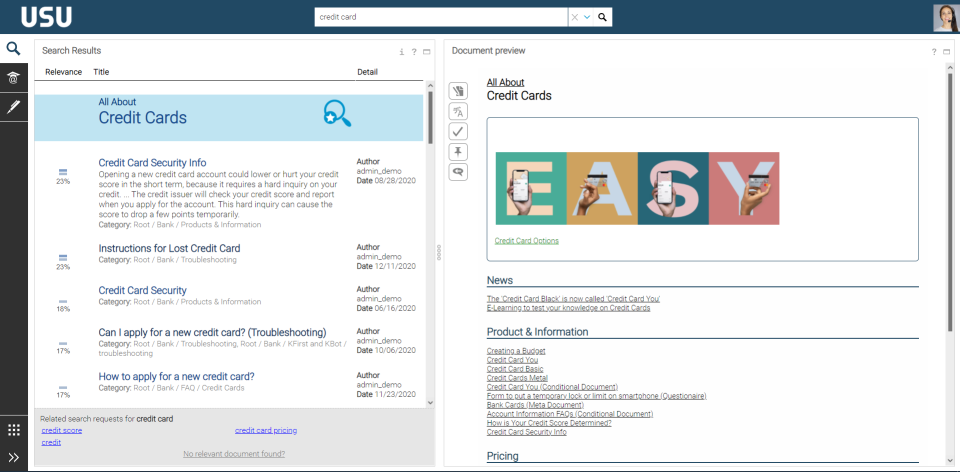Select the All About Credit Cards banner result
The width and height of the screenshot is (960, 472).
click(x=228, y=118)
